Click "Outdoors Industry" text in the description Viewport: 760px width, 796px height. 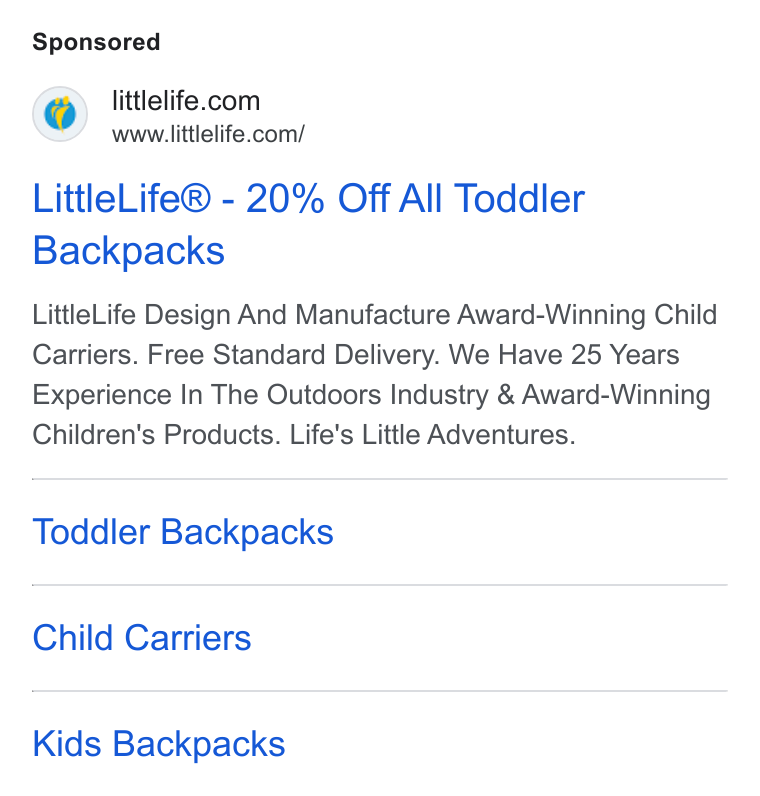pos(378,394)
